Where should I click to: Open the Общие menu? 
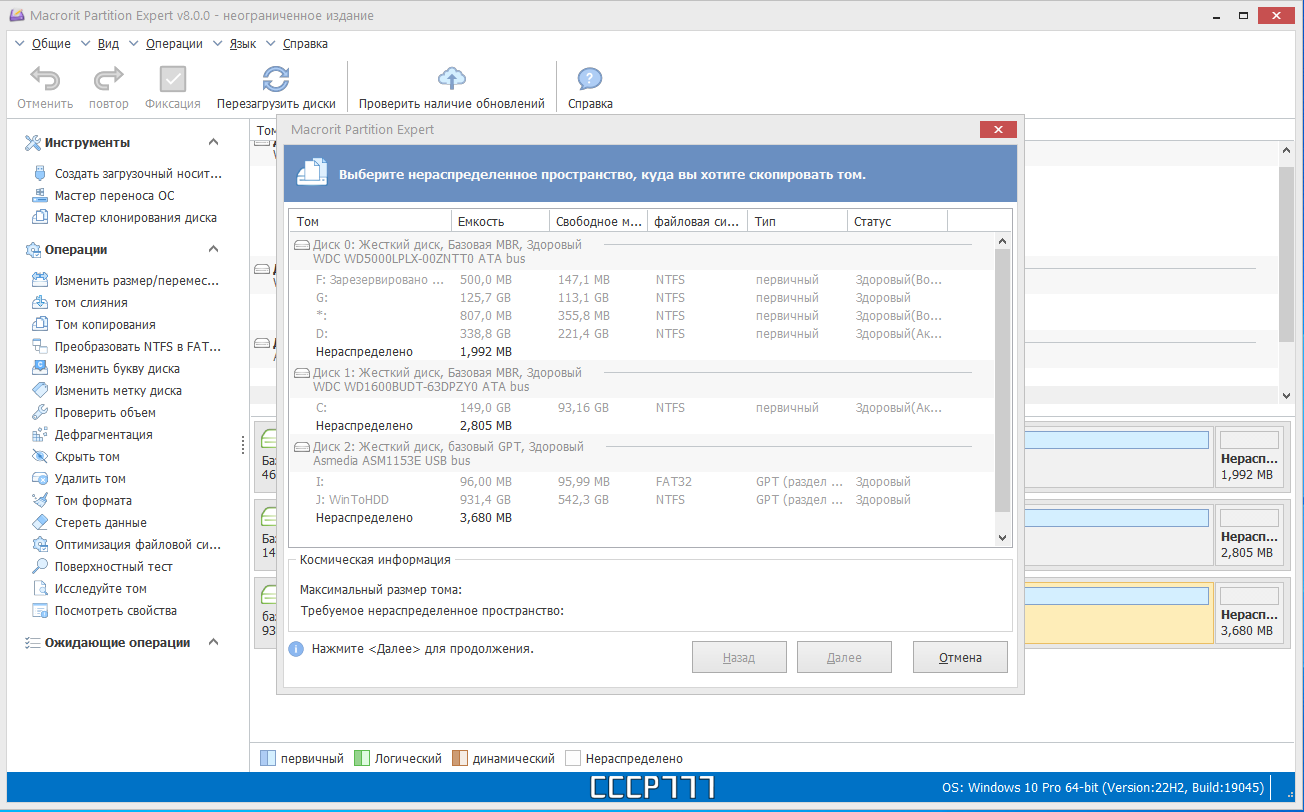[51, 44]
